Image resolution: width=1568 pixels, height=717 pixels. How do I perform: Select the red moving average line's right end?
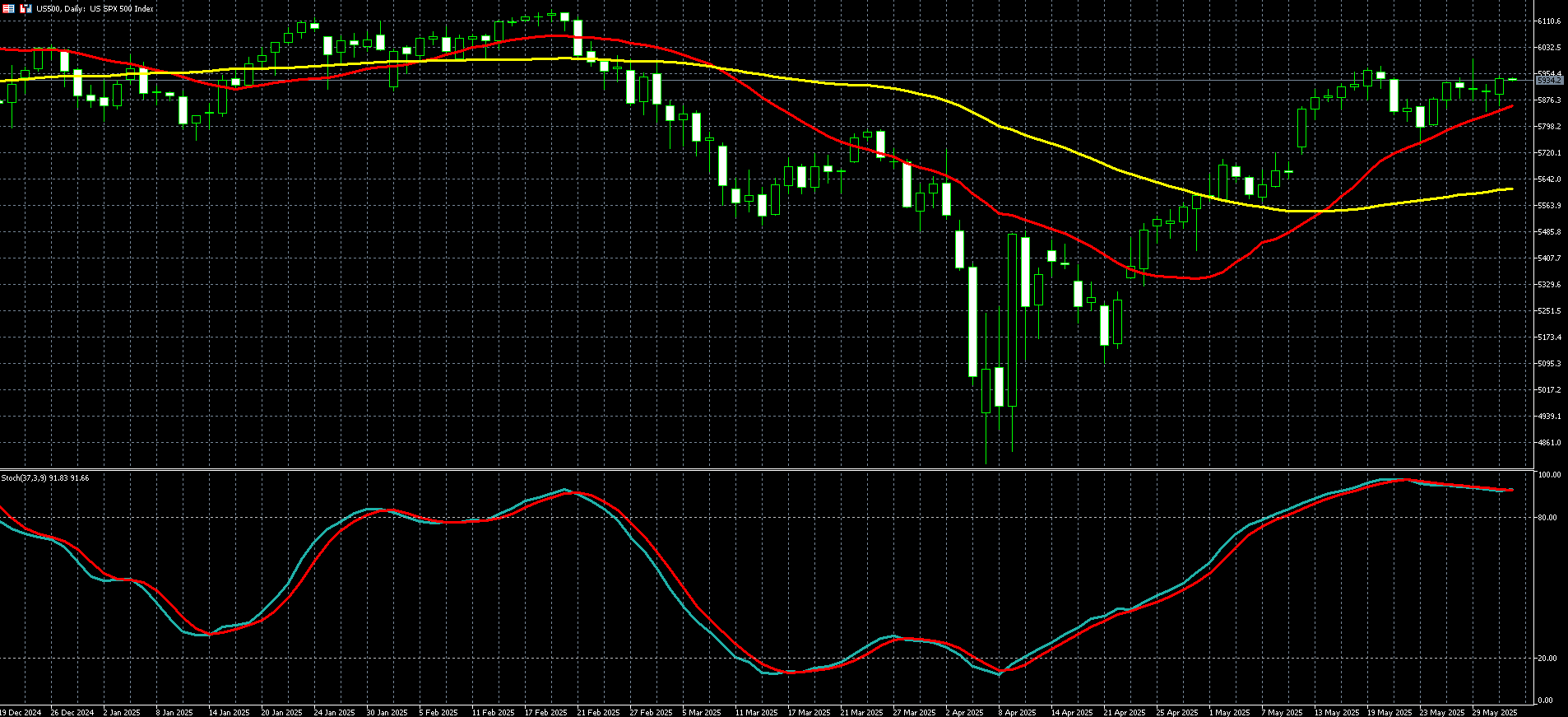coord(1511,106)
